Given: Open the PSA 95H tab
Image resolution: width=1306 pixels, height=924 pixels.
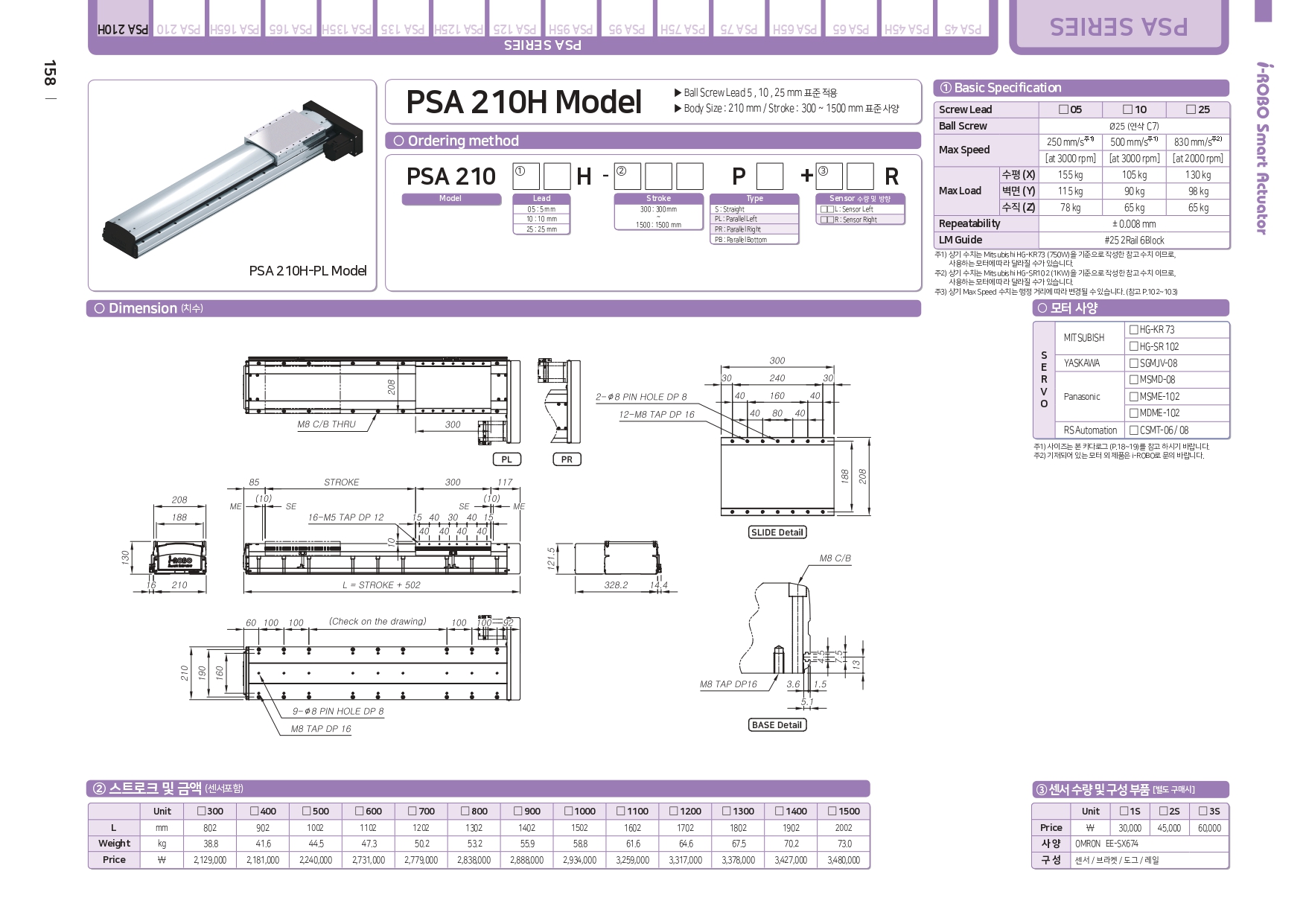Looking at the screenshot, I should [x=570, y=19].
